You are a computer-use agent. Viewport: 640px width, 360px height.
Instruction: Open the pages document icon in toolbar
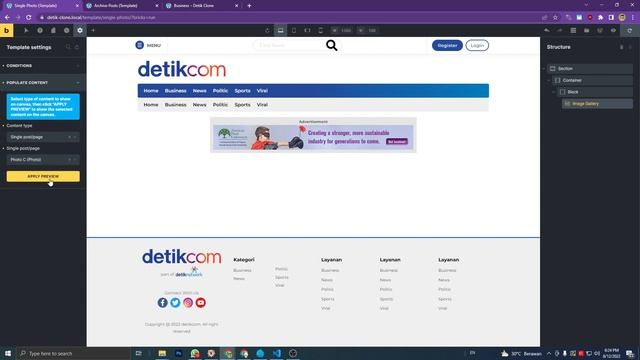pos(53,30)
